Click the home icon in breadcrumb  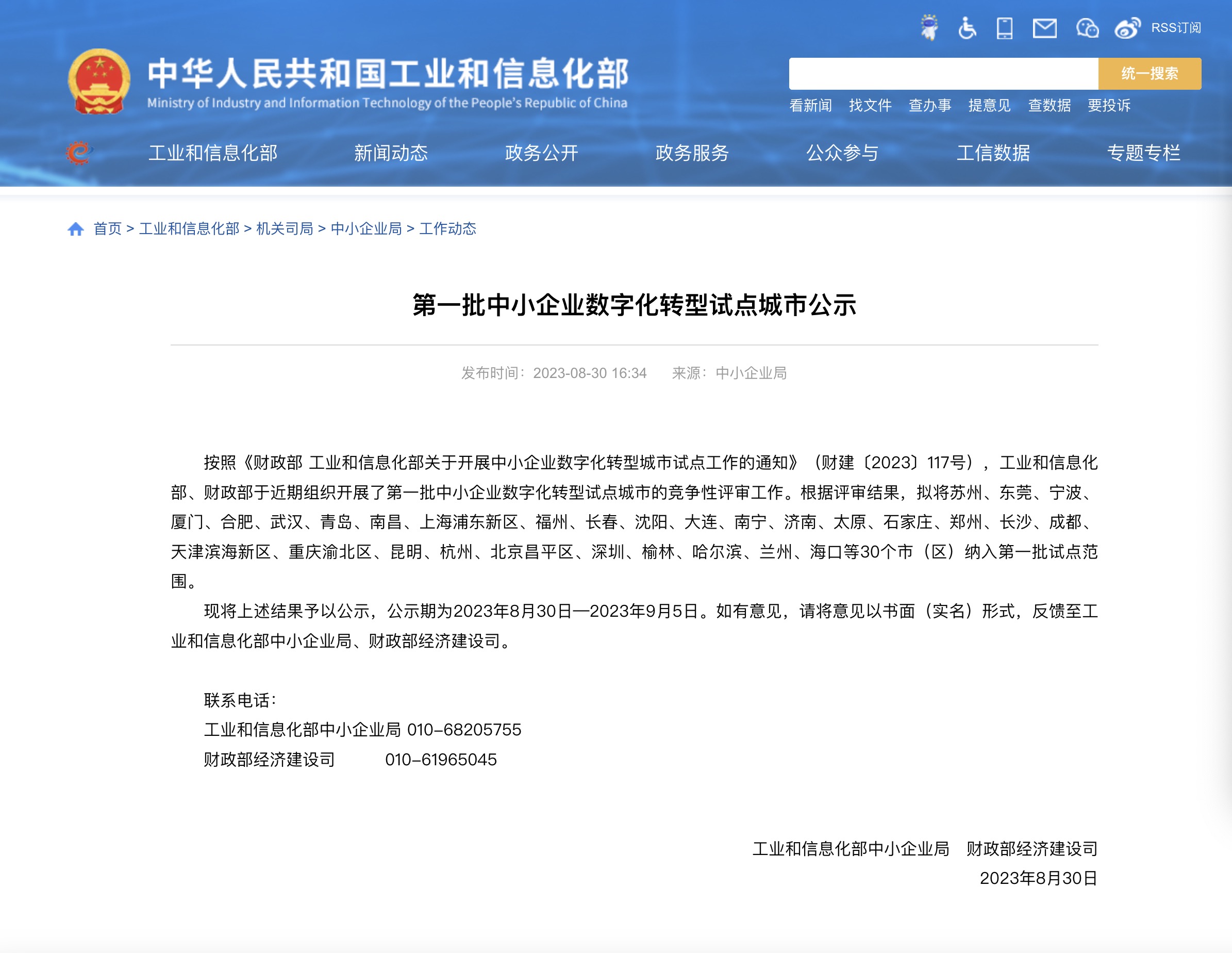[76, 228]
